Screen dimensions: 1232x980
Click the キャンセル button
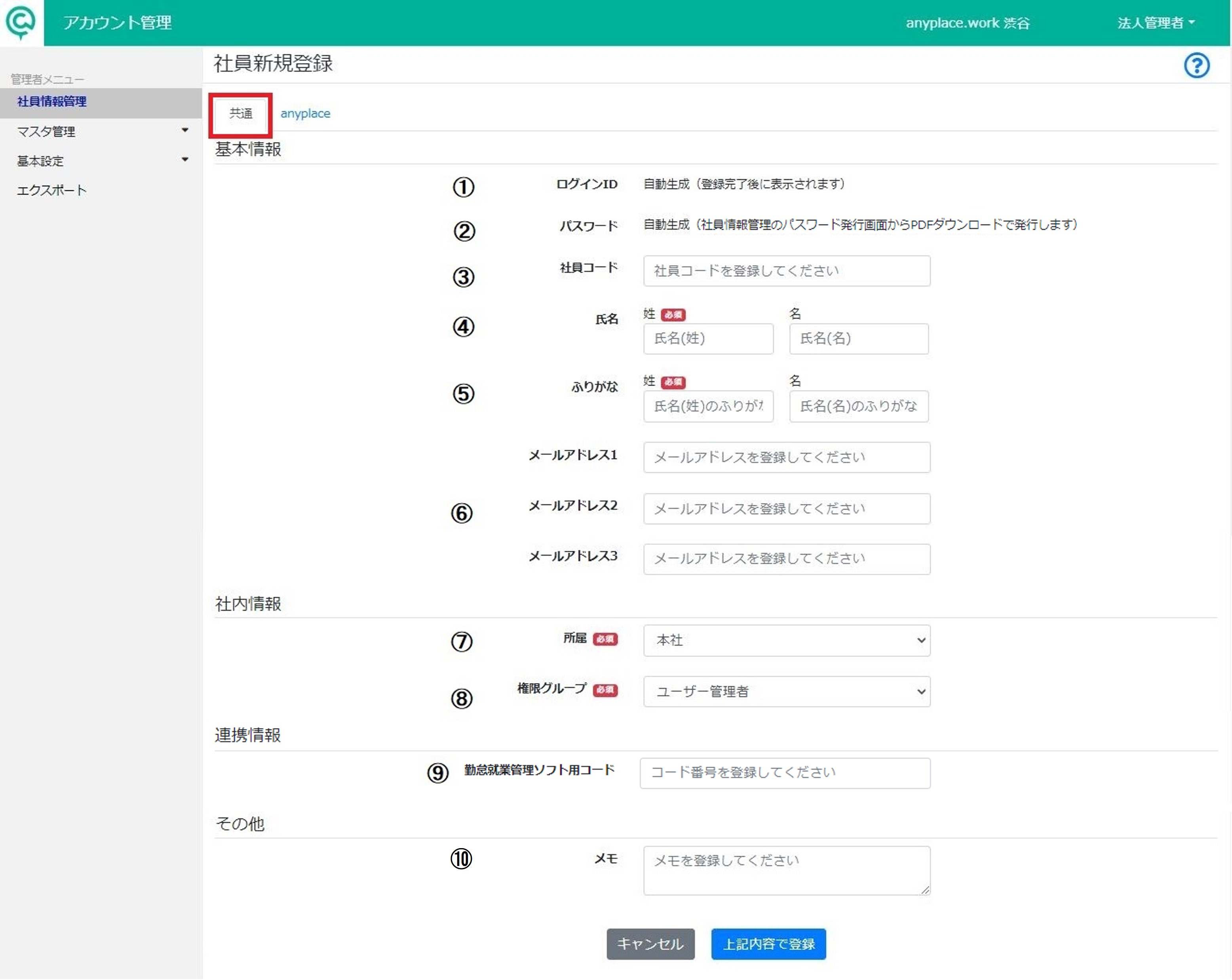point(650,944)
